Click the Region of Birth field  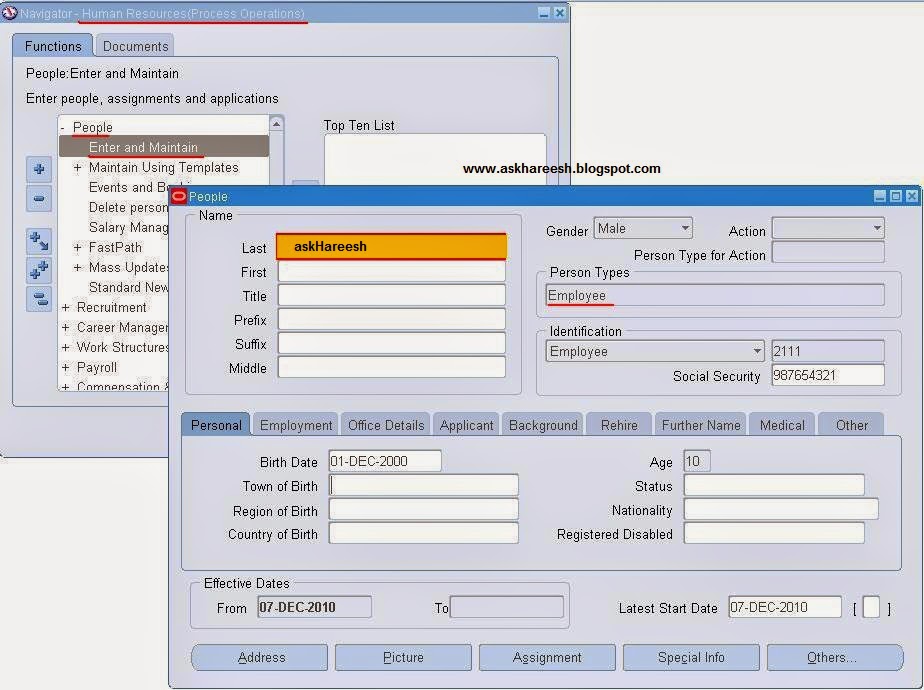[x=424, y=510]
